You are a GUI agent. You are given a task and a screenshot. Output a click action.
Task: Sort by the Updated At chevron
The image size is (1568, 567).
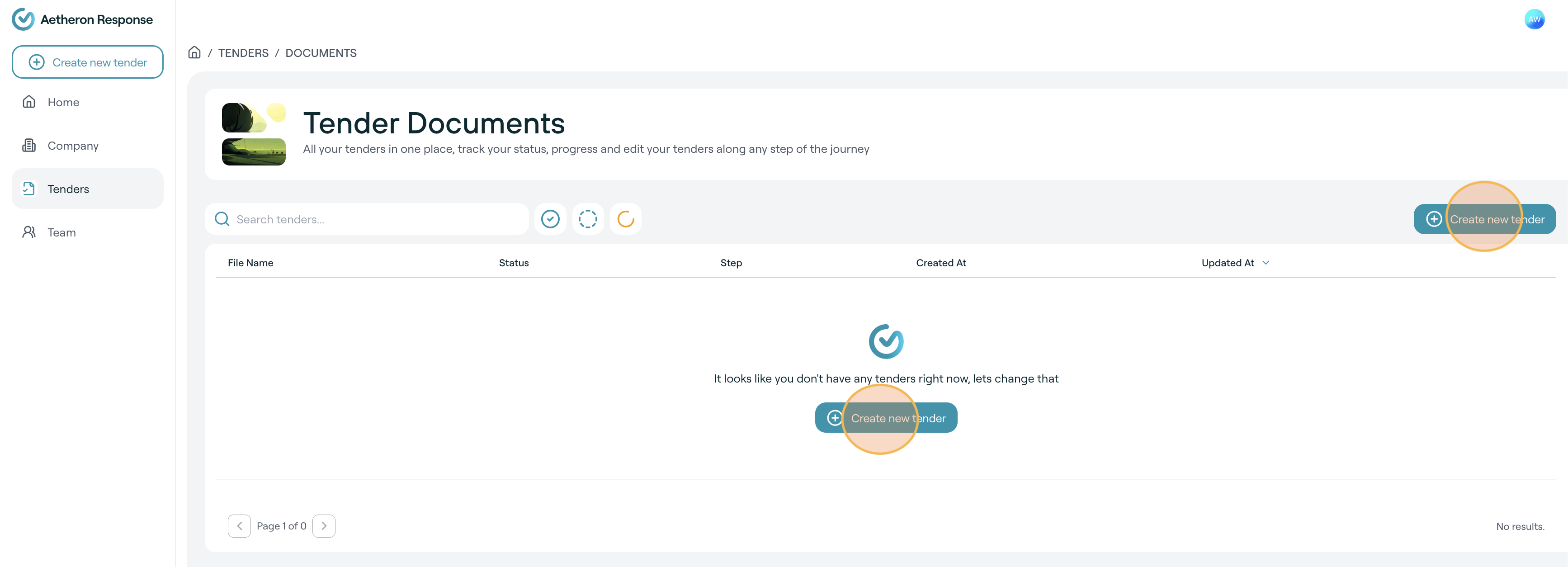1266,263
